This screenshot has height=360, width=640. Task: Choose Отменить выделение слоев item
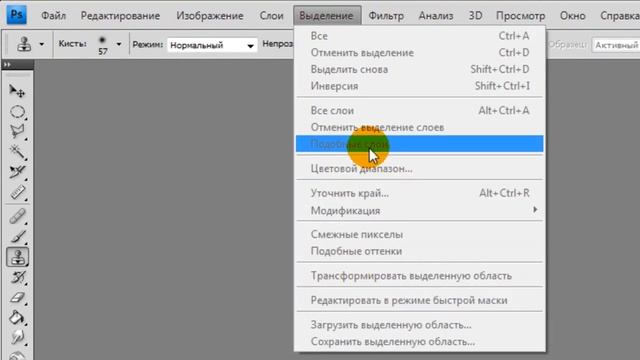[x=420, y=127]
